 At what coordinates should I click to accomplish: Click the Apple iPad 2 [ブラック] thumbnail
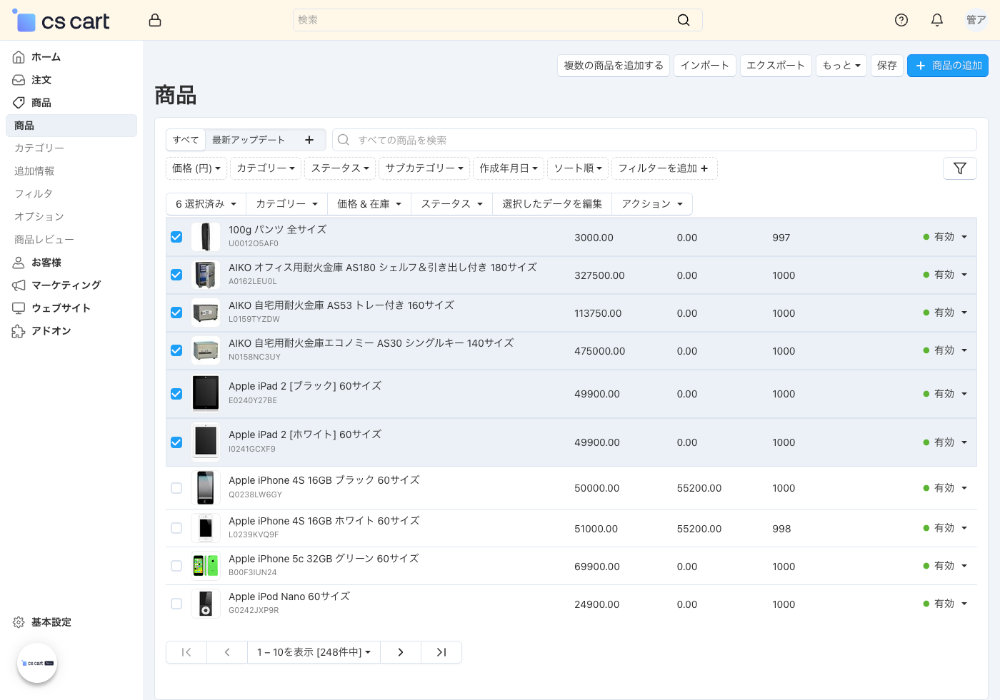[205, 393]
